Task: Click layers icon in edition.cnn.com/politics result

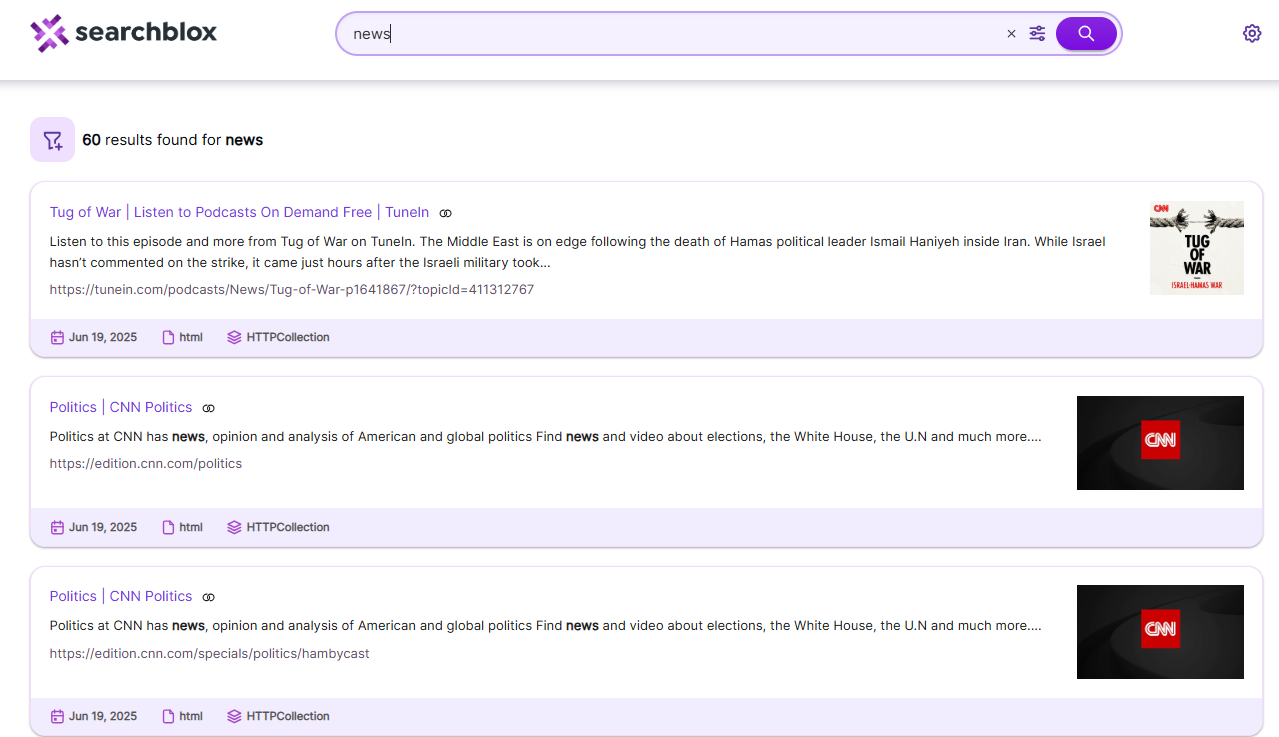Action: tap(234, 527)
